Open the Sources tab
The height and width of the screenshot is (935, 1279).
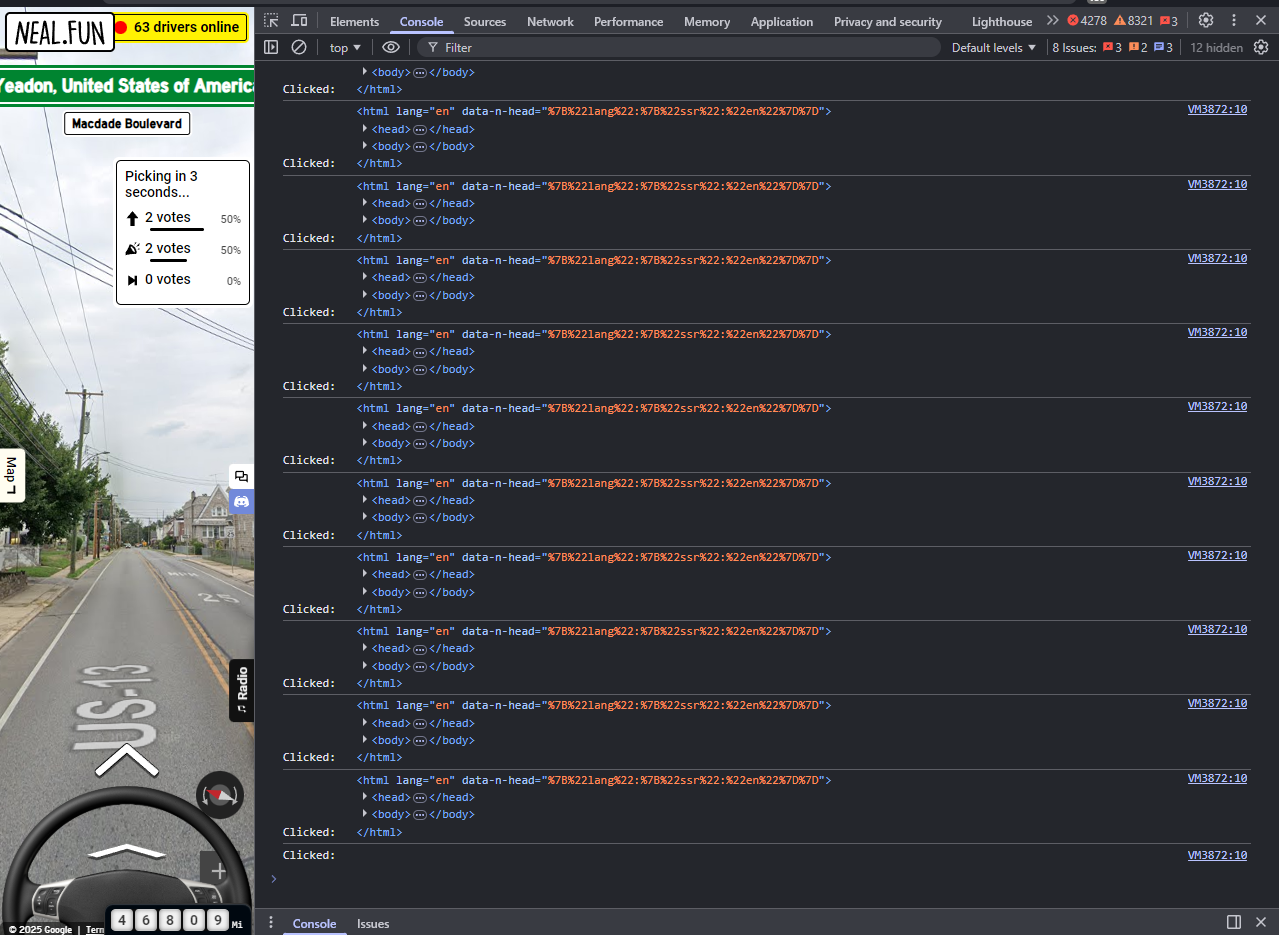[485, 21]
